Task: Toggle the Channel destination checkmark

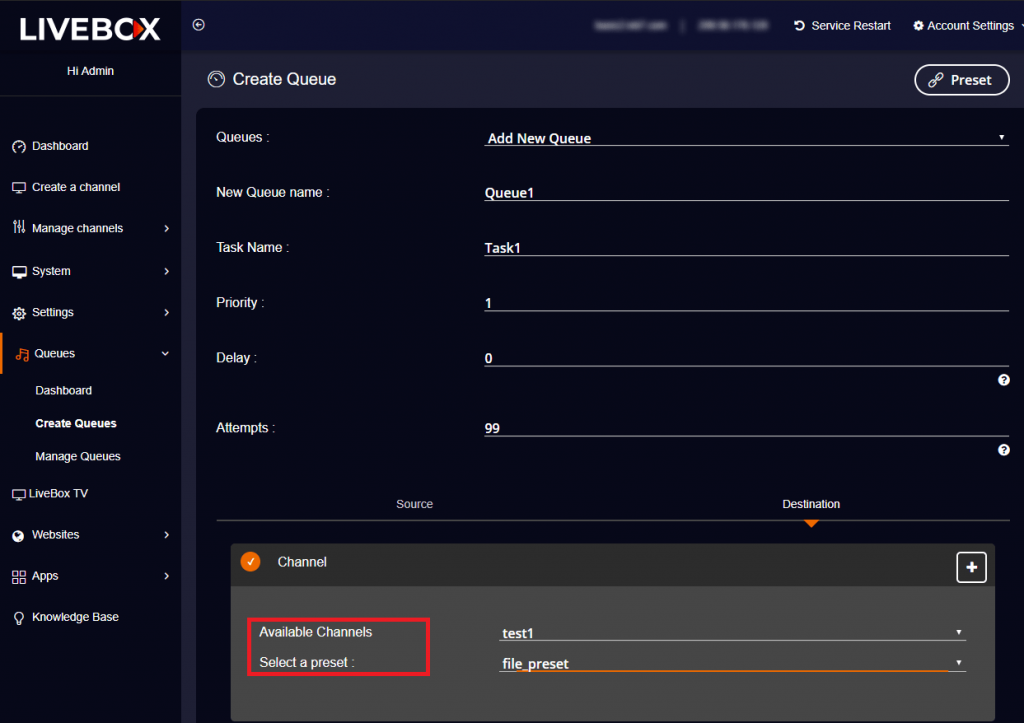Action: (250, 561)
